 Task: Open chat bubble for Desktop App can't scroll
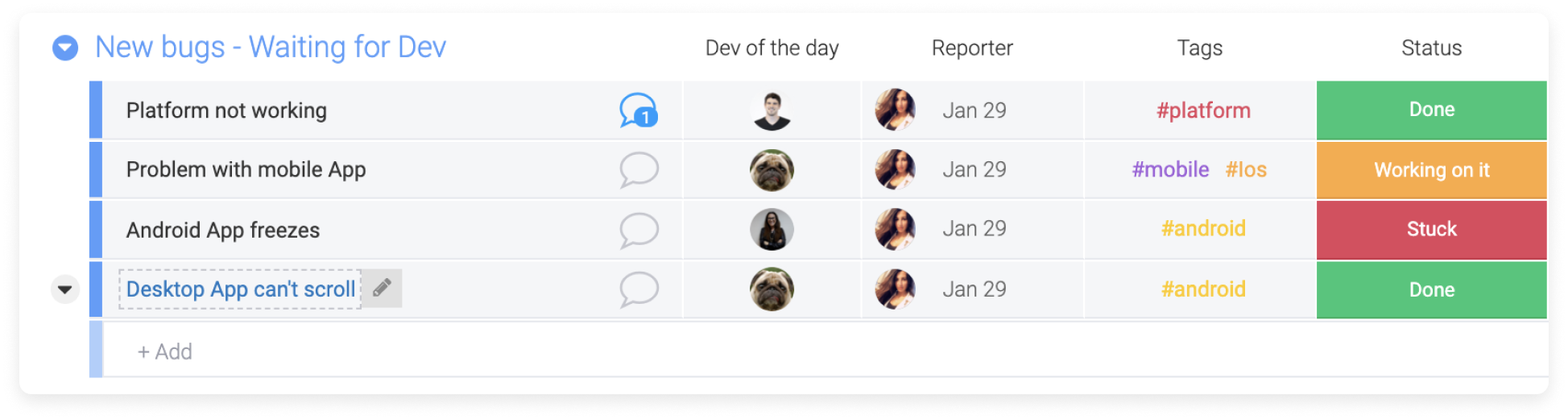click(x=639, y=289)
